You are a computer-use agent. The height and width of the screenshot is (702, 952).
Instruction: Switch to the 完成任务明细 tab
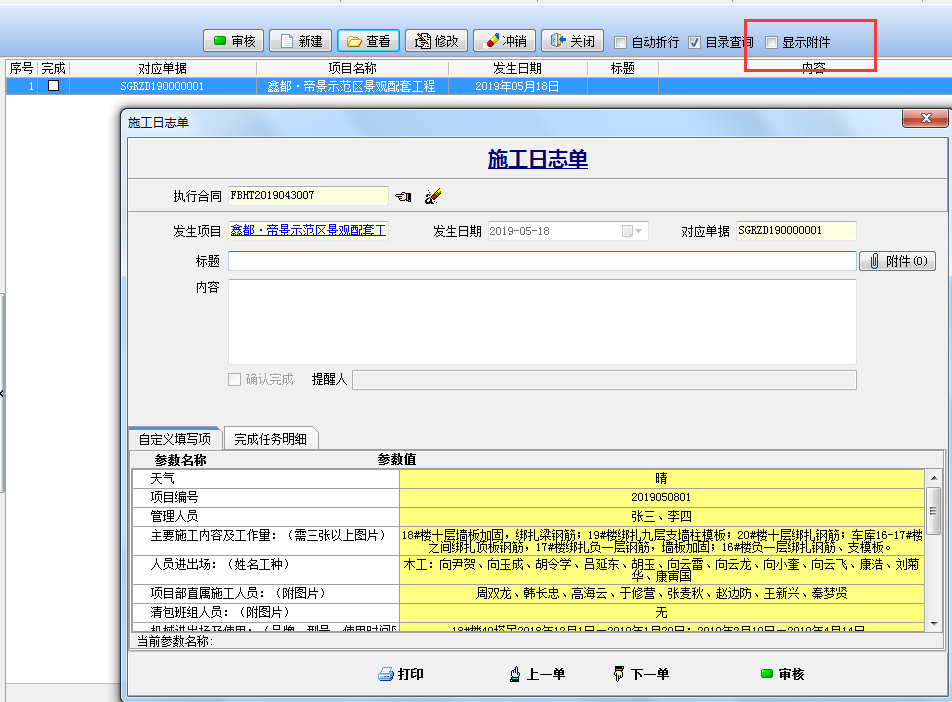pyautogui.click(x=270, y=439)
